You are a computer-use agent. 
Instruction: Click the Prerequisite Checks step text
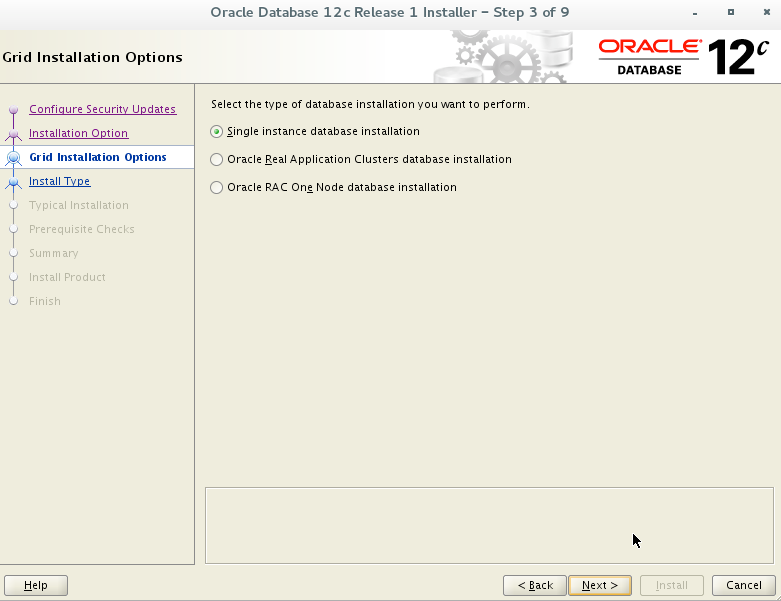click(82, 229)
